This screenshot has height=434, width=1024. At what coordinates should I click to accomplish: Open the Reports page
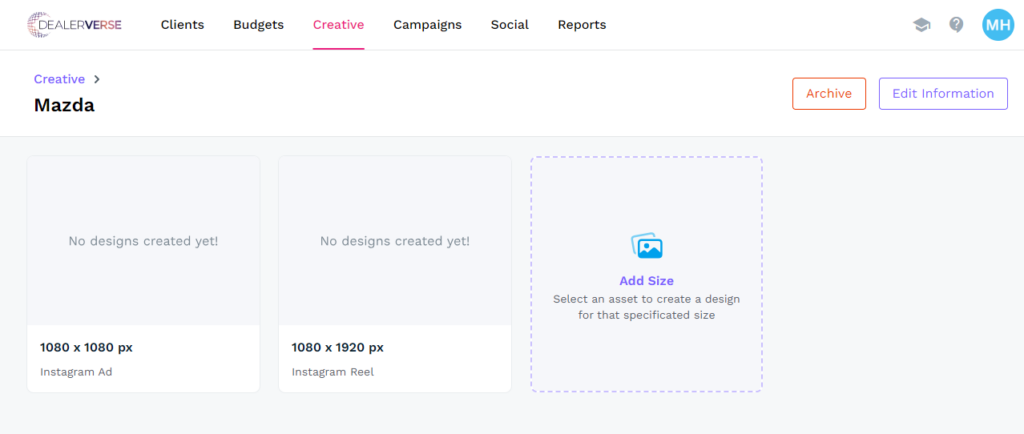click(x=581, y=25)
